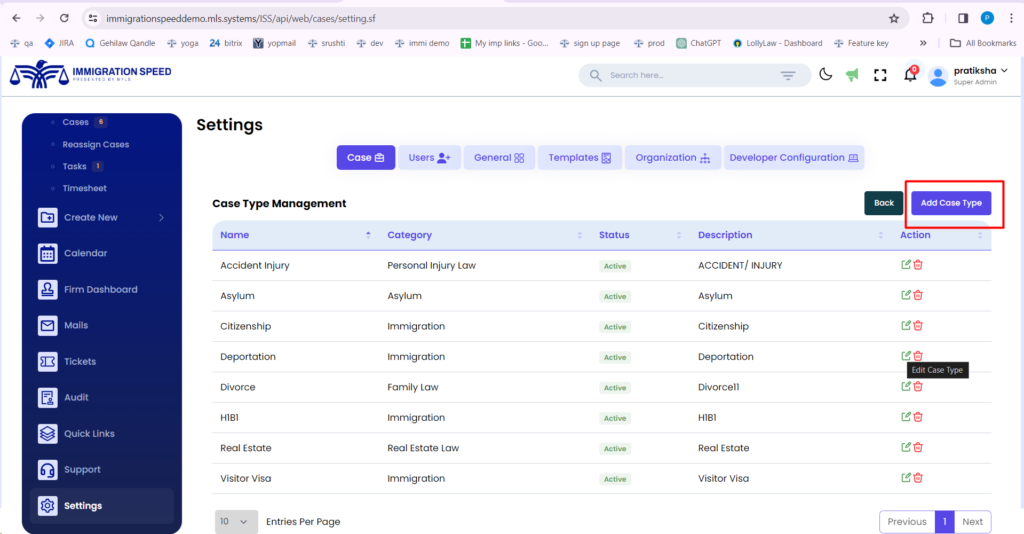Toggle dark mode moon icon
1024x534 pixels.
[x=825, y=74]
